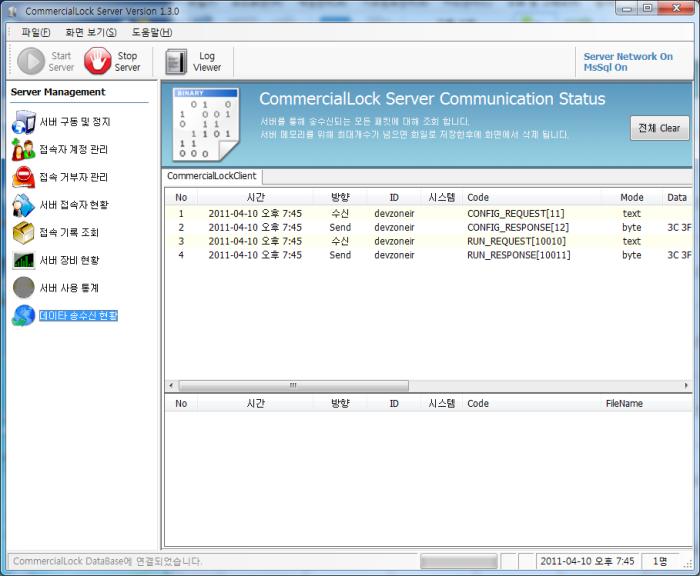Click the 전체 Clear button
This screenshot has width=700, height=576.
point(659,128)
